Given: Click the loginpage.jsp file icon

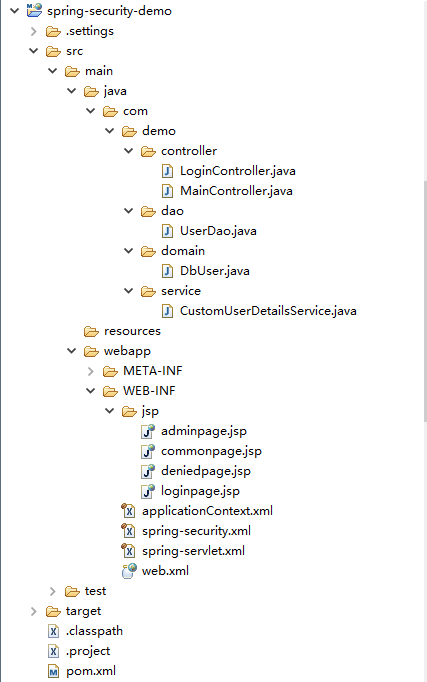Looking at the screenshot, I should [x=148, y=491].
